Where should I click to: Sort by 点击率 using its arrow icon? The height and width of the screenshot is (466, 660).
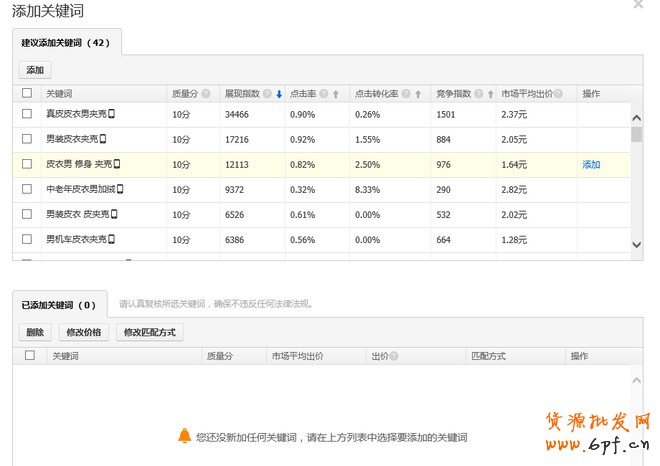click(336, 94)
